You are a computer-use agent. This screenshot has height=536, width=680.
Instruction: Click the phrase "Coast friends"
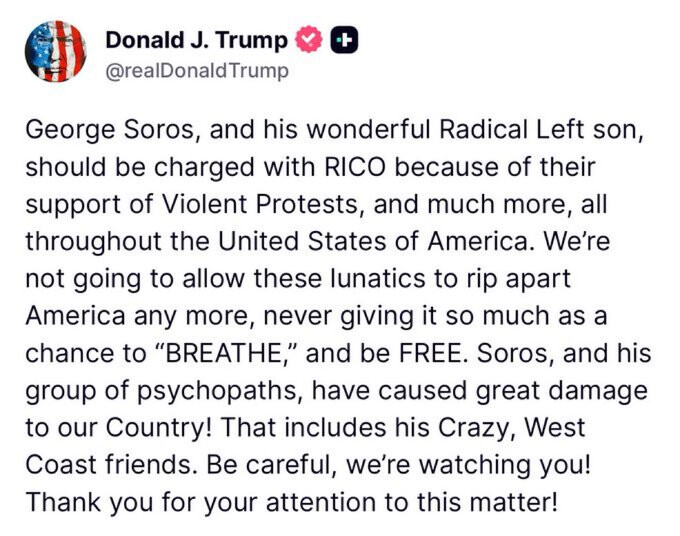pyautogui.click(x=108, y=465)
